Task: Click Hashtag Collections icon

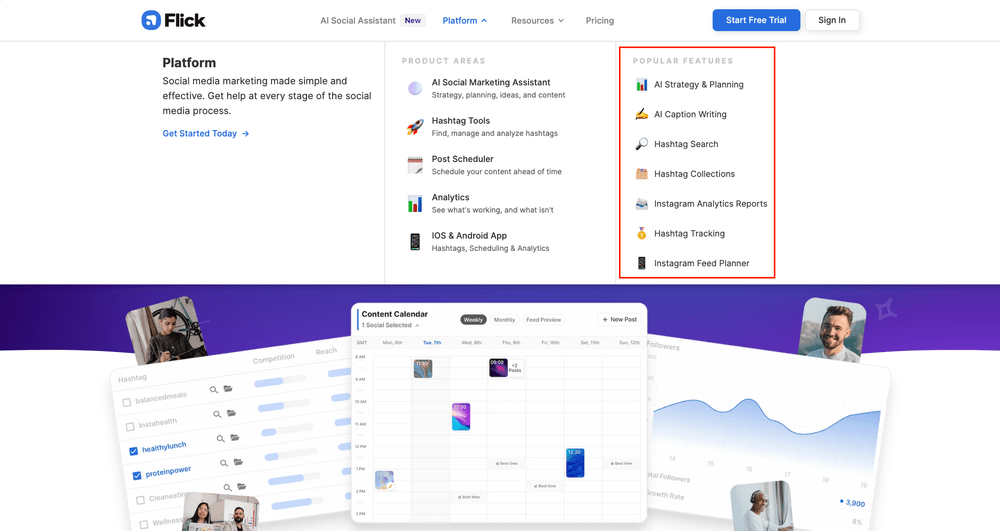Action: [642, 173]
